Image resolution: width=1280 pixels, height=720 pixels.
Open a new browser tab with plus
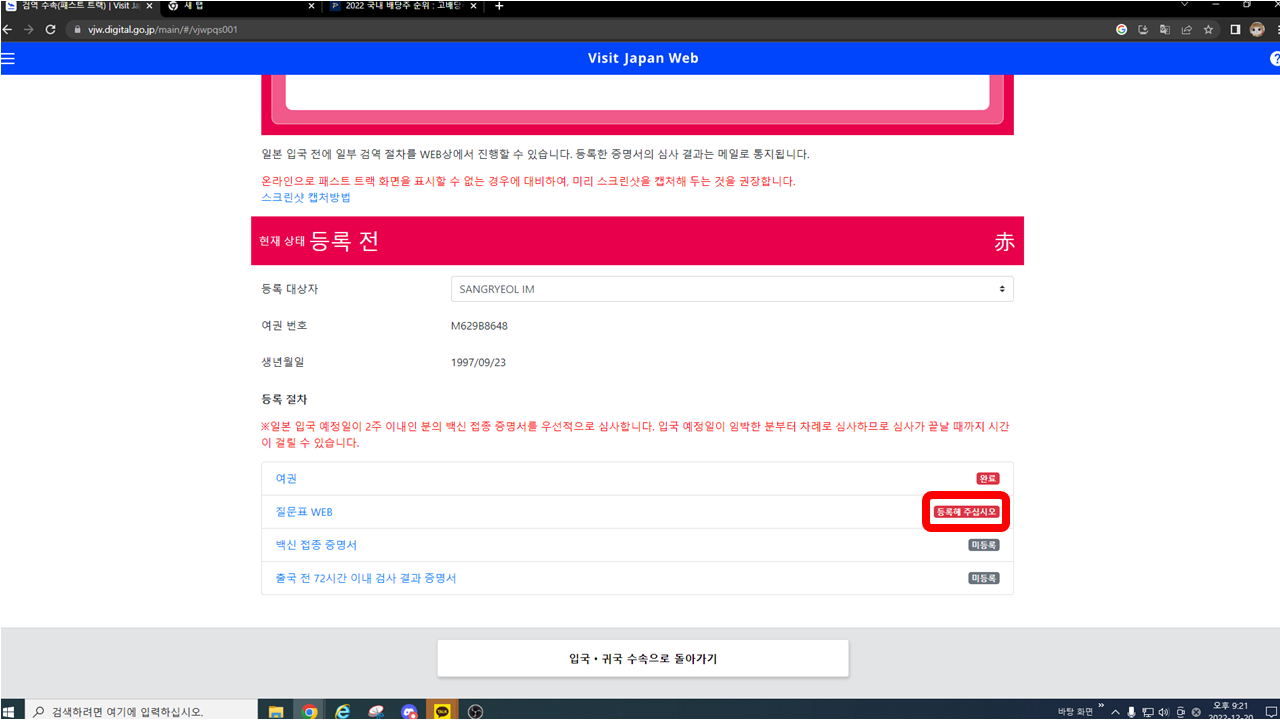[499, 6]
